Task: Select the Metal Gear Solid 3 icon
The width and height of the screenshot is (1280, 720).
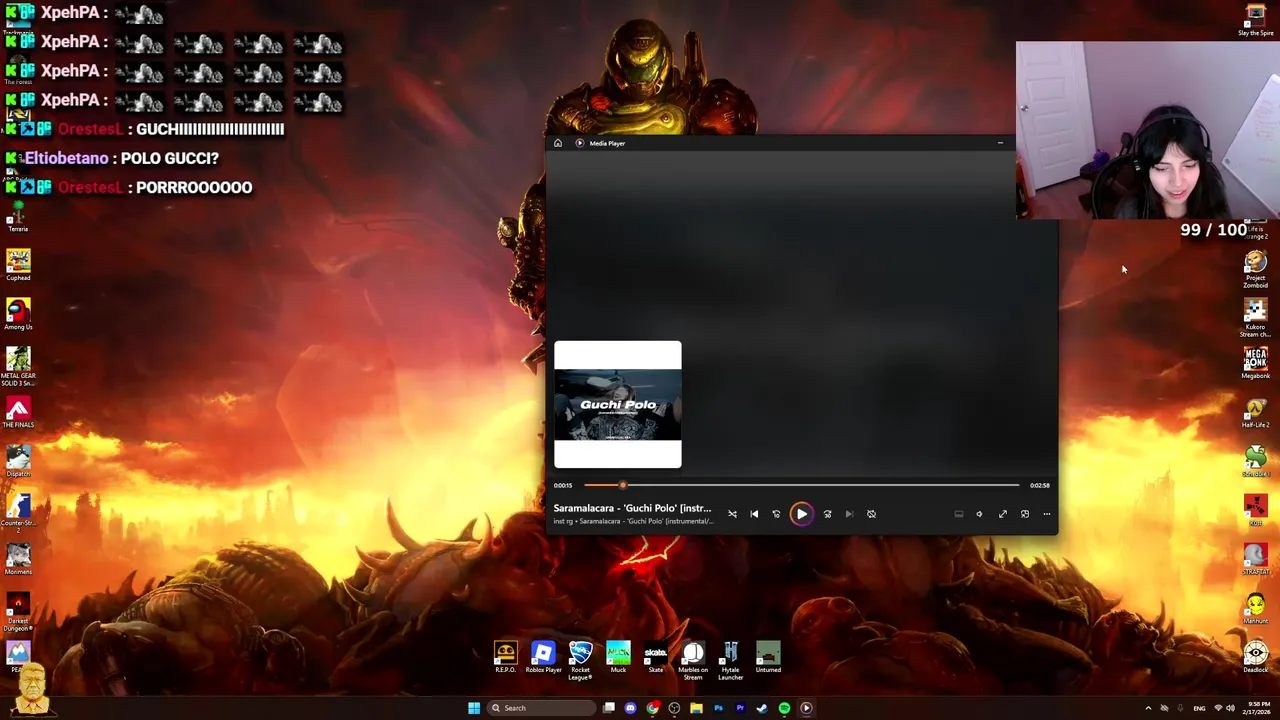Action: pos(18,366)
